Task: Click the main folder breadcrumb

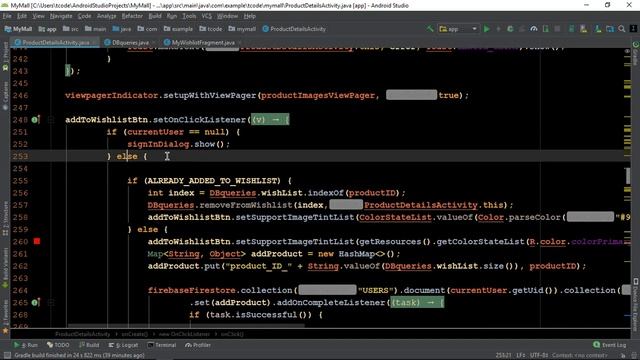Action: pyautogui.click(x=96, y=29)
